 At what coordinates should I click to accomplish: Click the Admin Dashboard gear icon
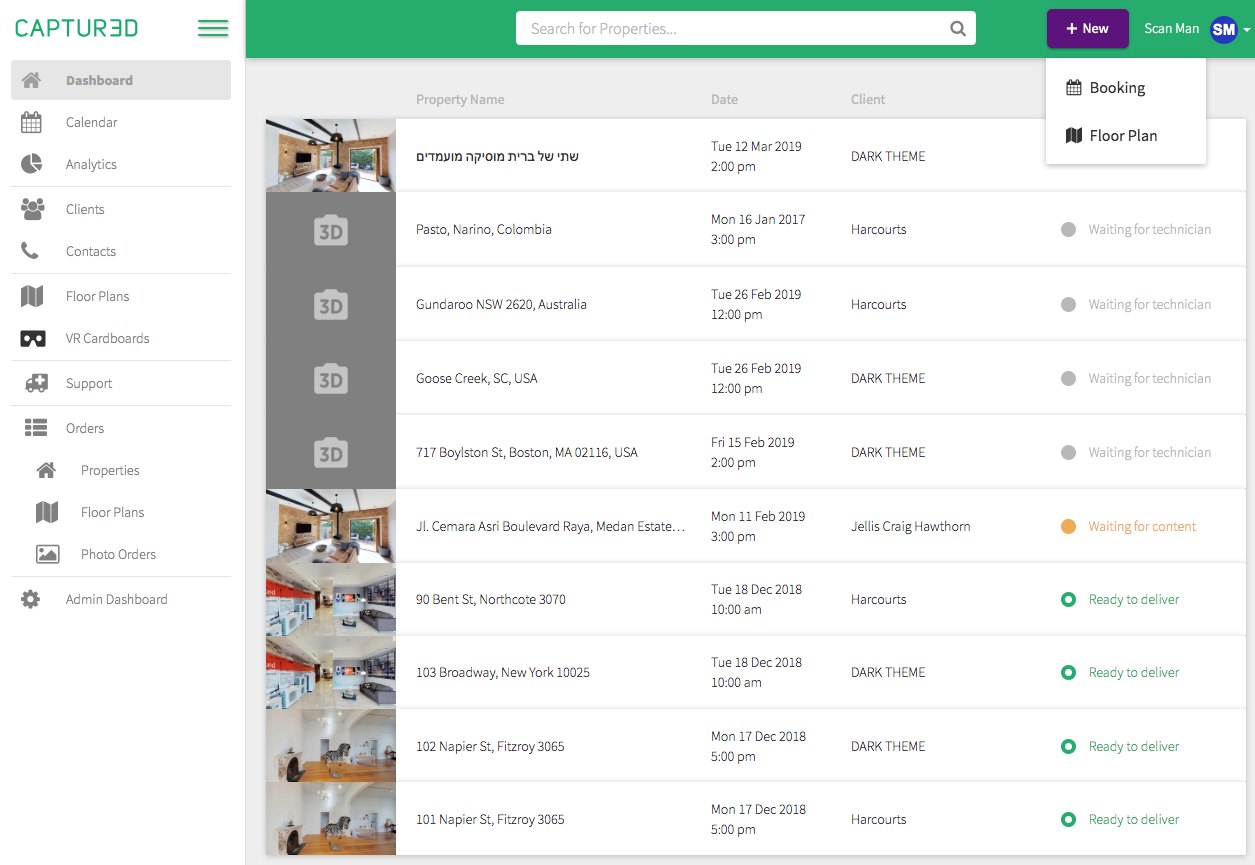(x=31, y=599)
